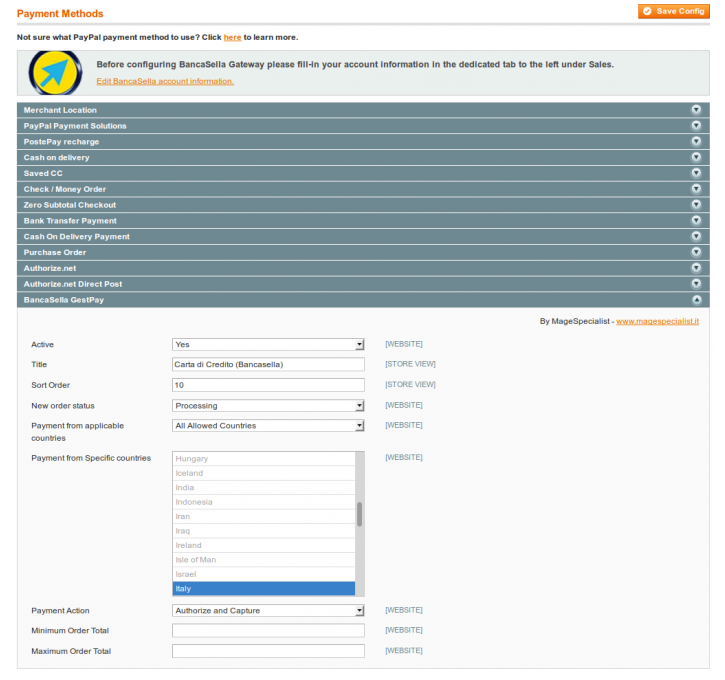Screen dimensions: 725x680
Task: Expand Authorize.net Direct Post arrow icon
Action: tap(696, 283)
